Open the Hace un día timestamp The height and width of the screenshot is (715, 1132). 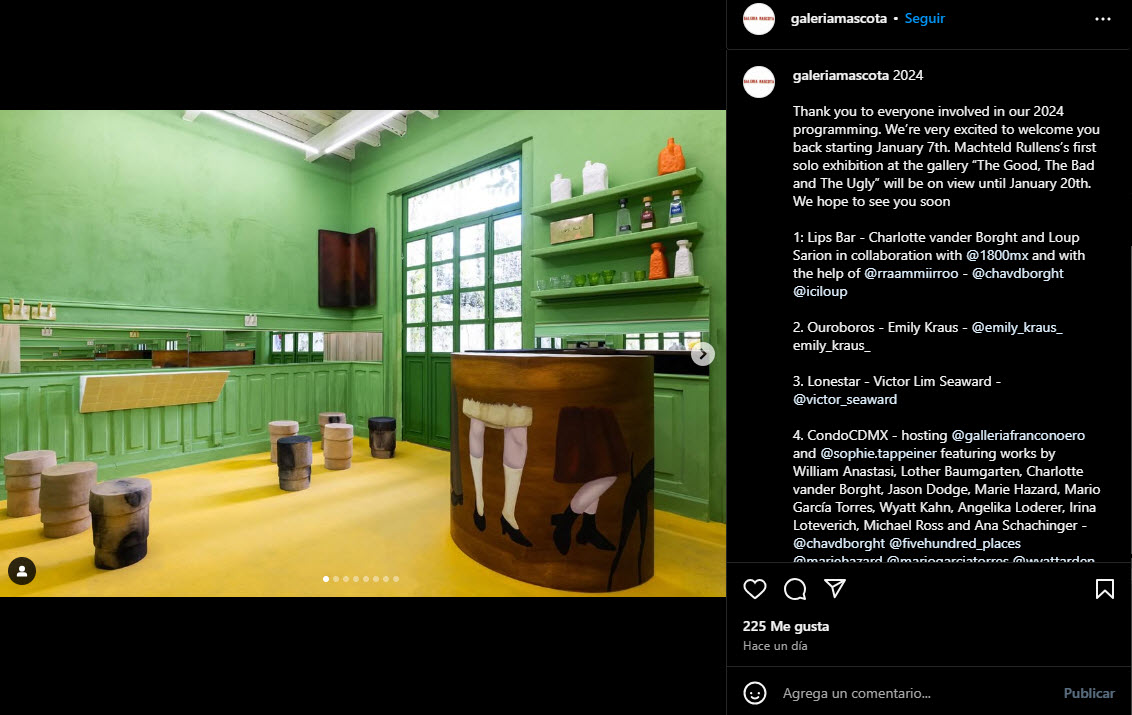(x=775, y=646)
